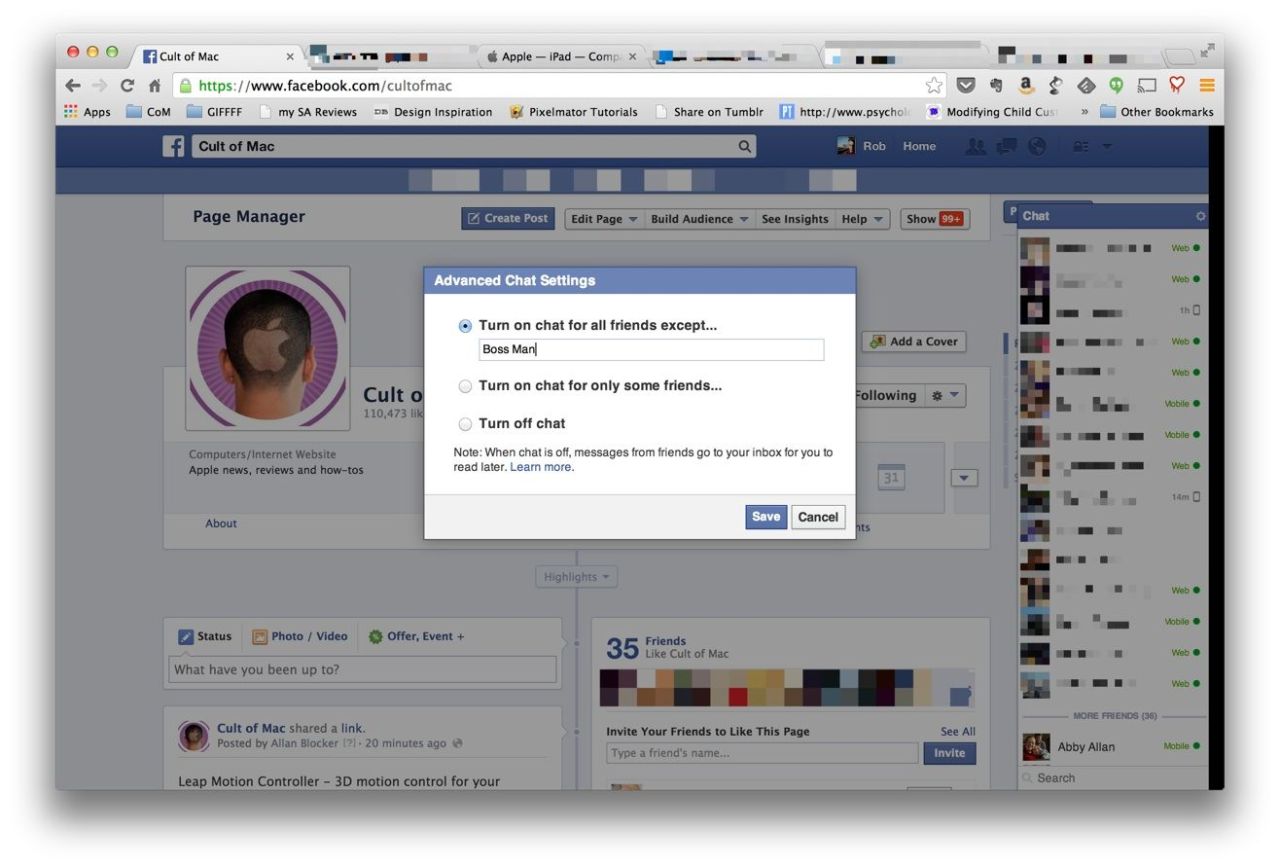Open the Highlights dropdown
Image resolution: width=1280 pixels, height=866 pixels.
tap(576, 576)
